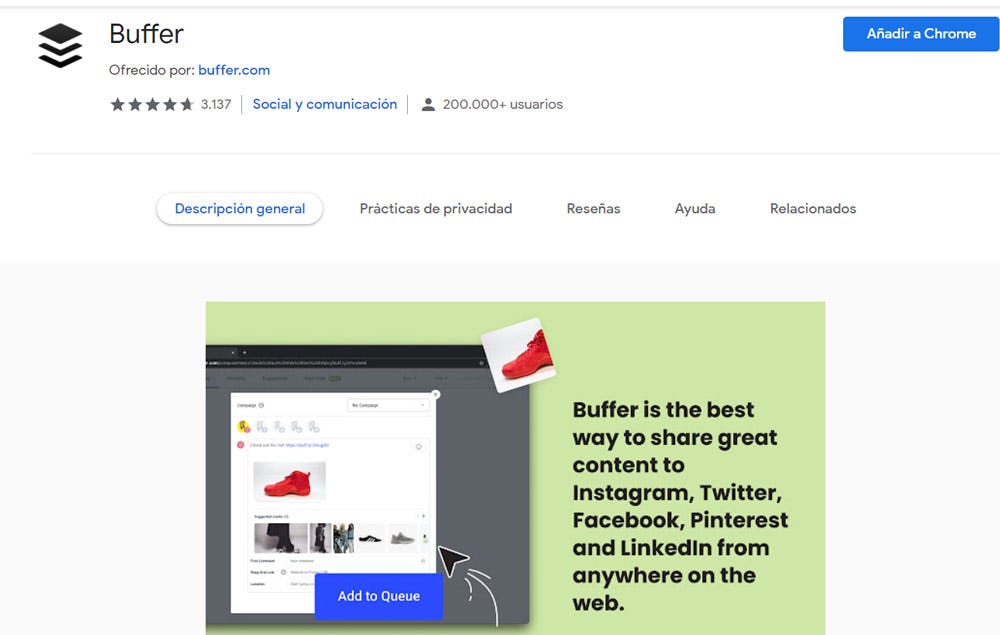This screenshot has width=1000, height=635.
Task: Toggle the second greyed-out account avatar
Action: pyautogui.click(x=279, y=427)
